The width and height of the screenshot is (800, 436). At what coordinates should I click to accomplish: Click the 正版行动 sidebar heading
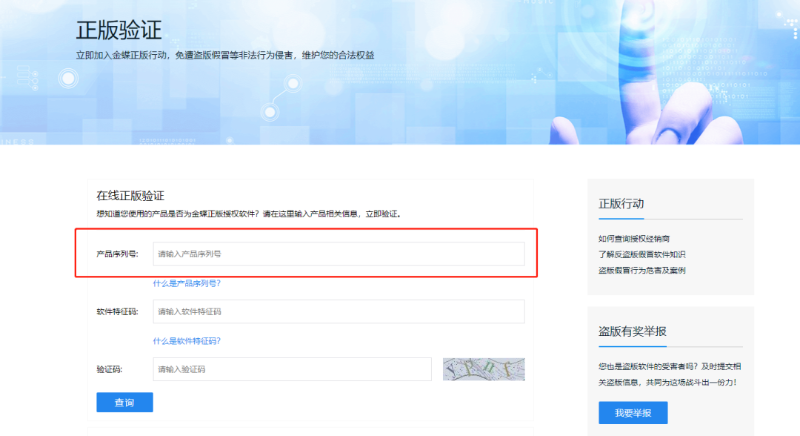(621, 203)
